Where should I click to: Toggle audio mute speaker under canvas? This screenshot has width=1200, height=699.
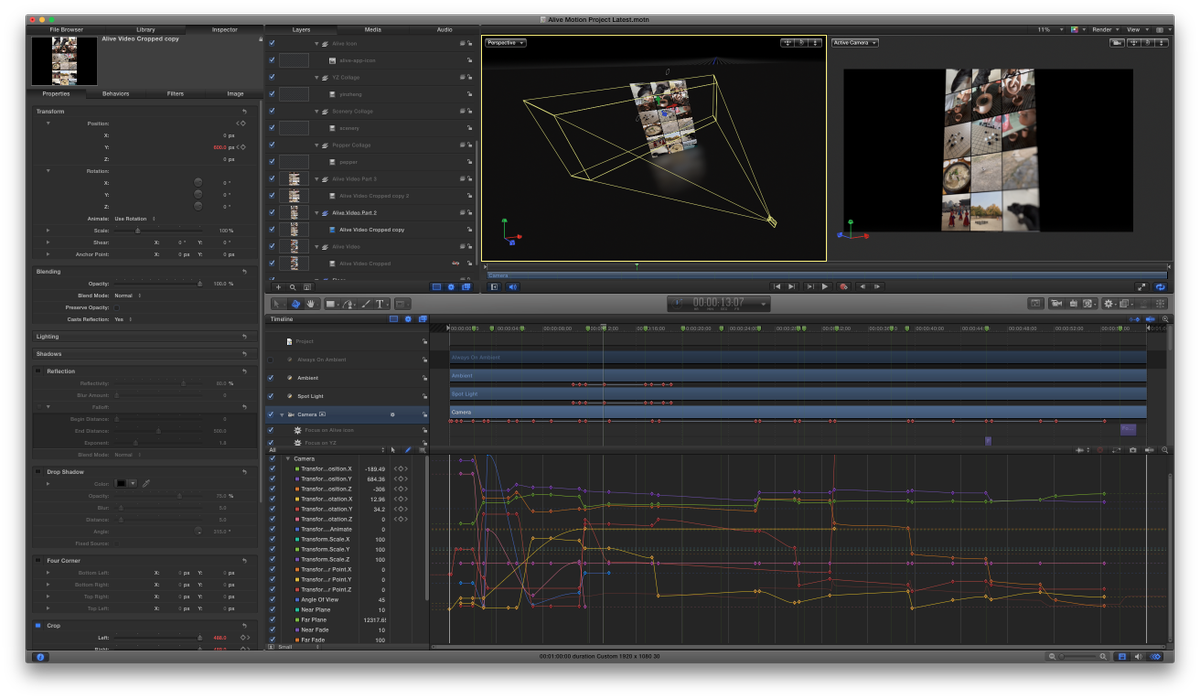tap(513, 287)
